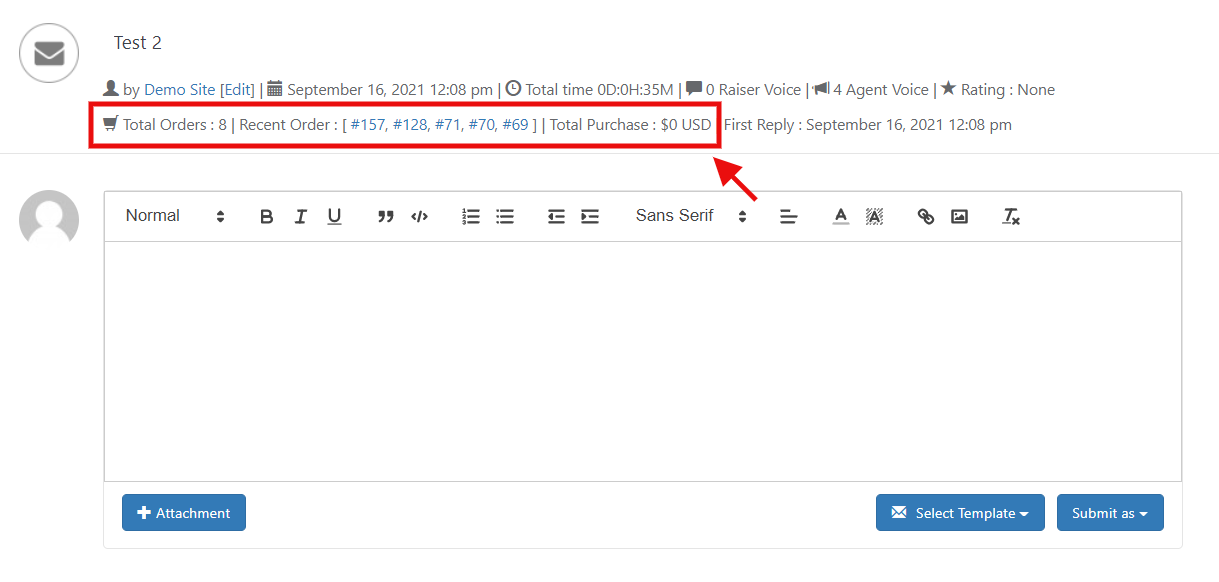Screen dimensions: 1219x582
Task: Toggle italic formatting in editor
Action: [x=300, y=216]
